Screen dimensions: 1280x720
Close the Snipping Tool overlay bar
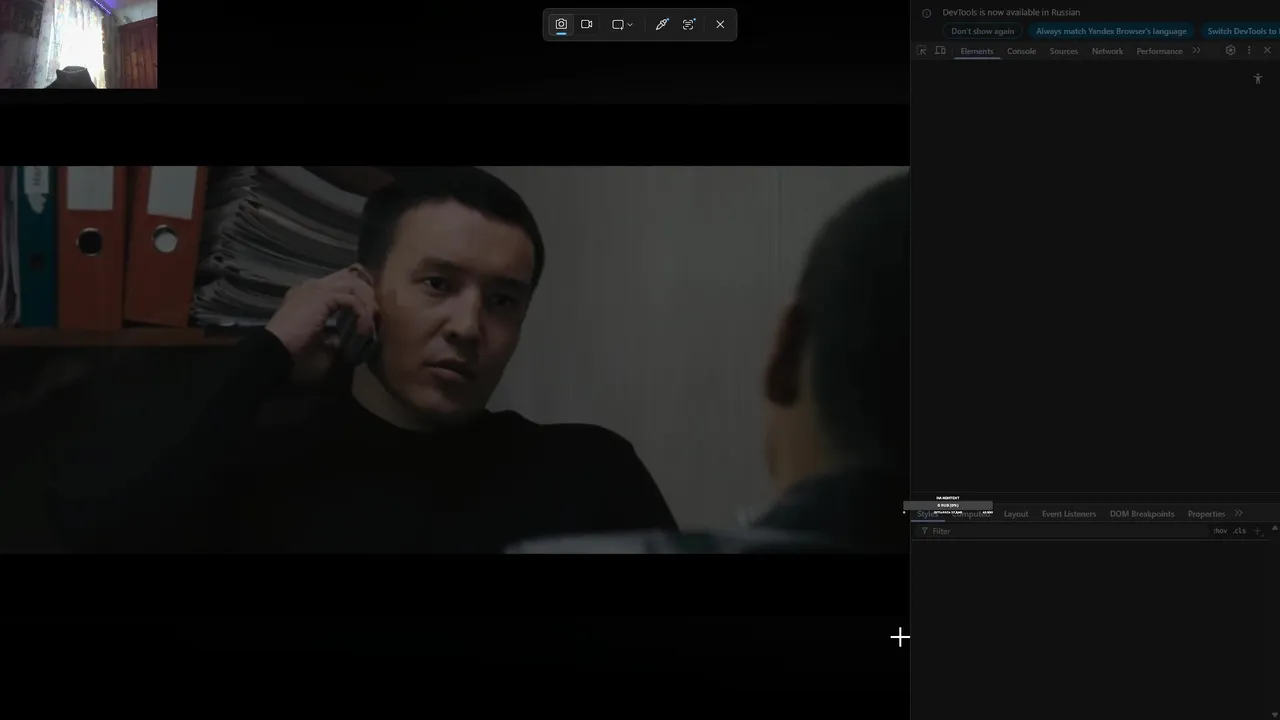[720, 24]
